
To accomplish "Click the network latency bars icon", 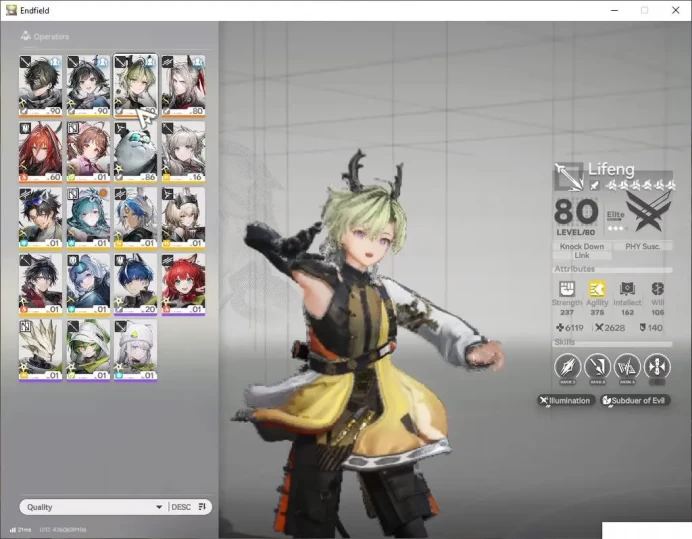I will [13, 529].
